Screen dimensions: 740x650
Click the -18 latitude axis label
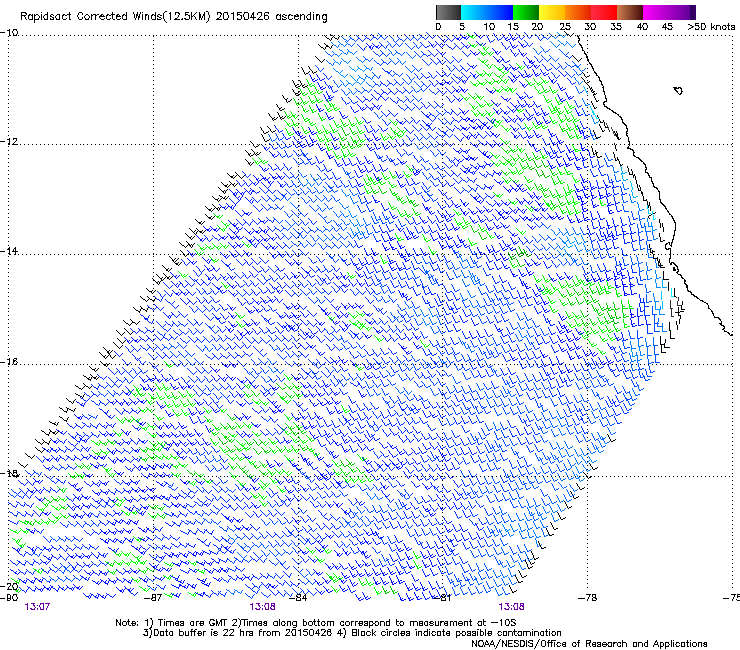(x=9, y=473)
